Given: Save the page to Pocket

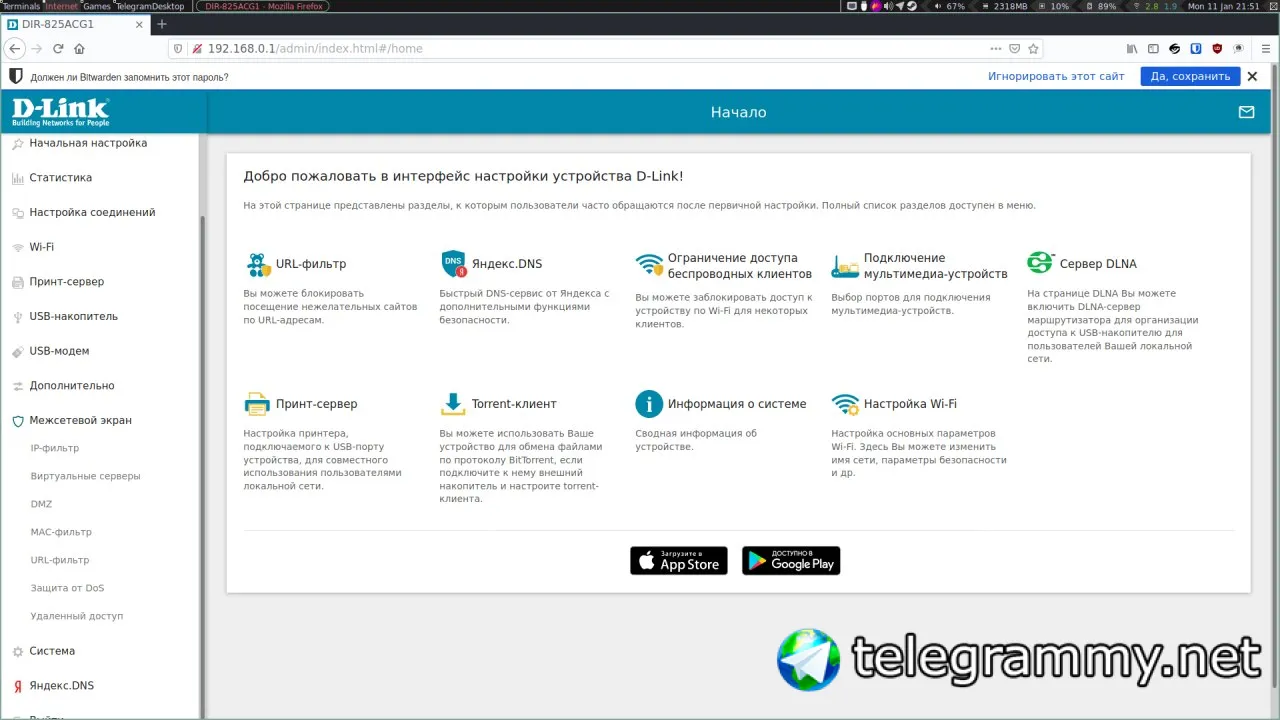Looking at the screenshot, I should point(1015,48).
